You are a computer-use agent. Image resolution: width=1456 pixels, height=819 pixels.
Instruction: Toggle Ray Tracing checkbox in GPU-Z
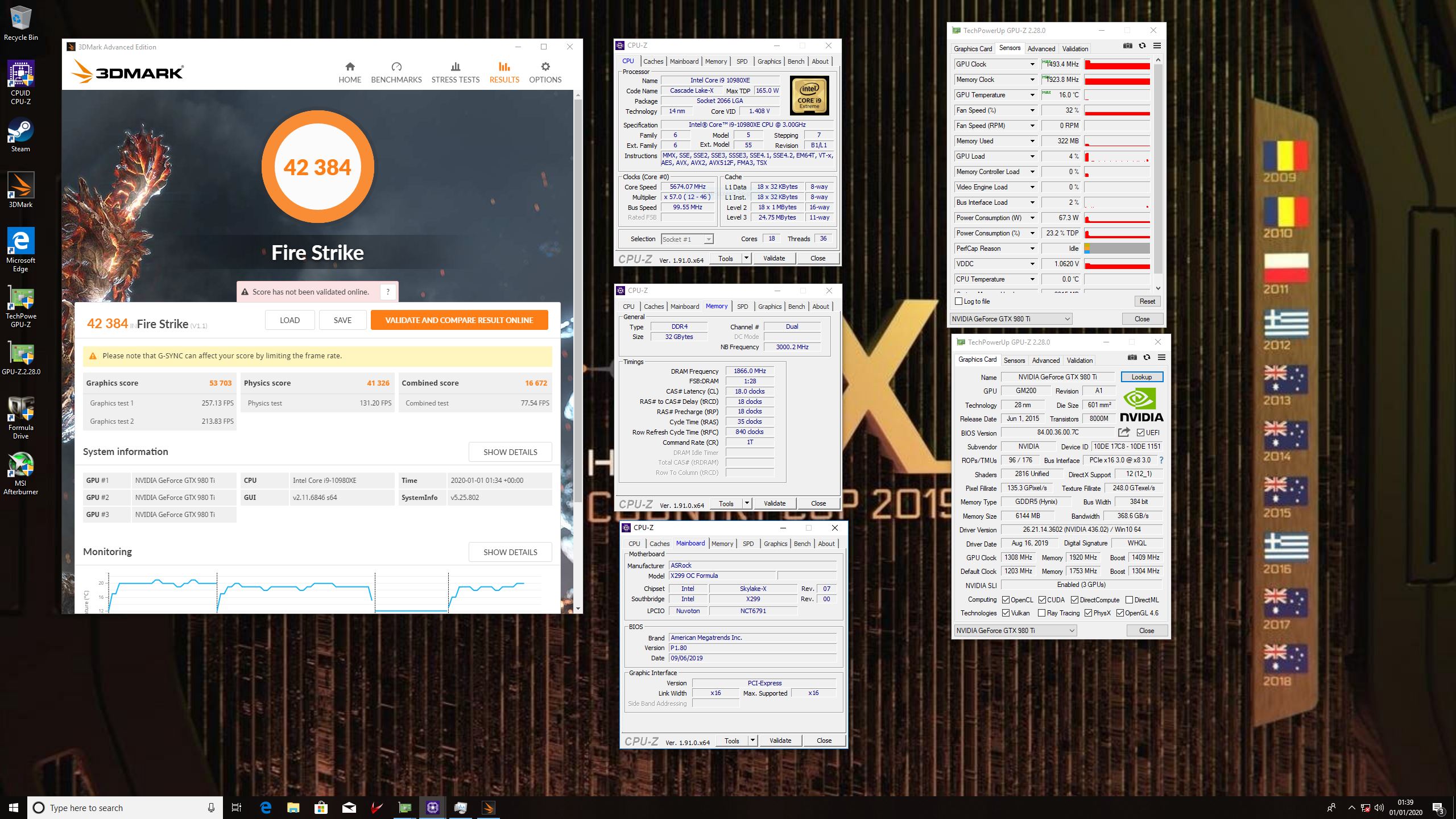point(1041,613)
